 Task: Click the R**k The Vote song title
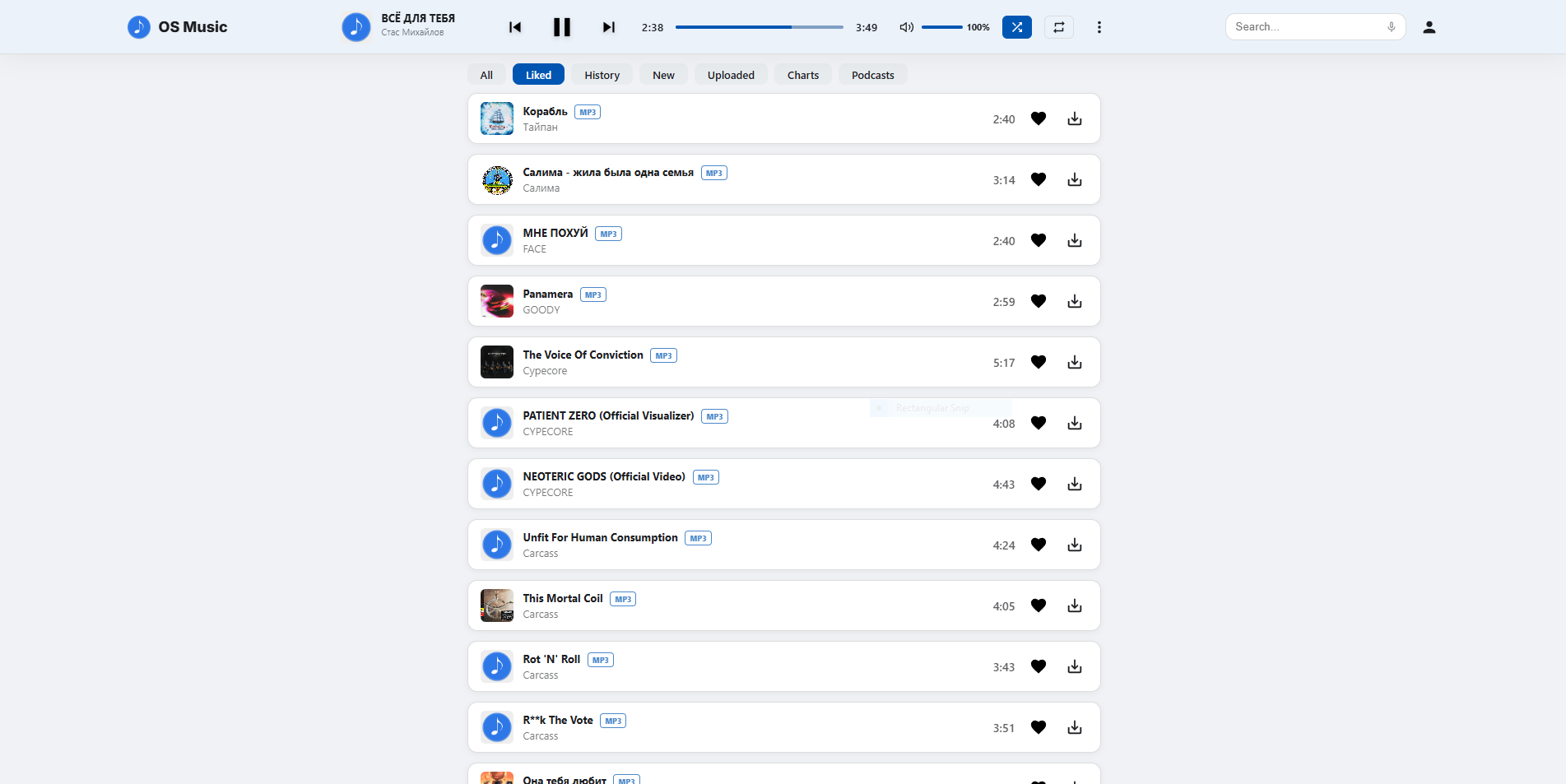(x=558, y=720)
